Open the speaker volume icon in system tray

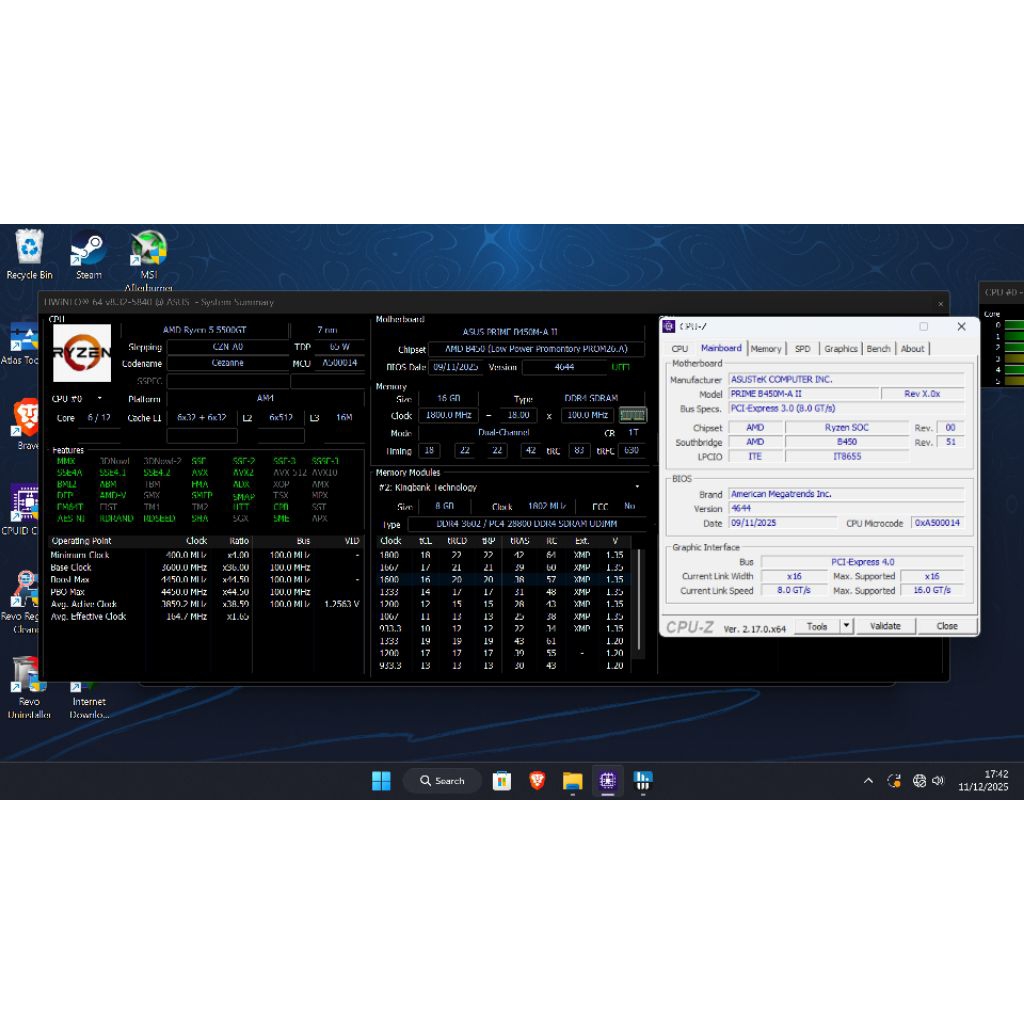[x=937, y=781]
